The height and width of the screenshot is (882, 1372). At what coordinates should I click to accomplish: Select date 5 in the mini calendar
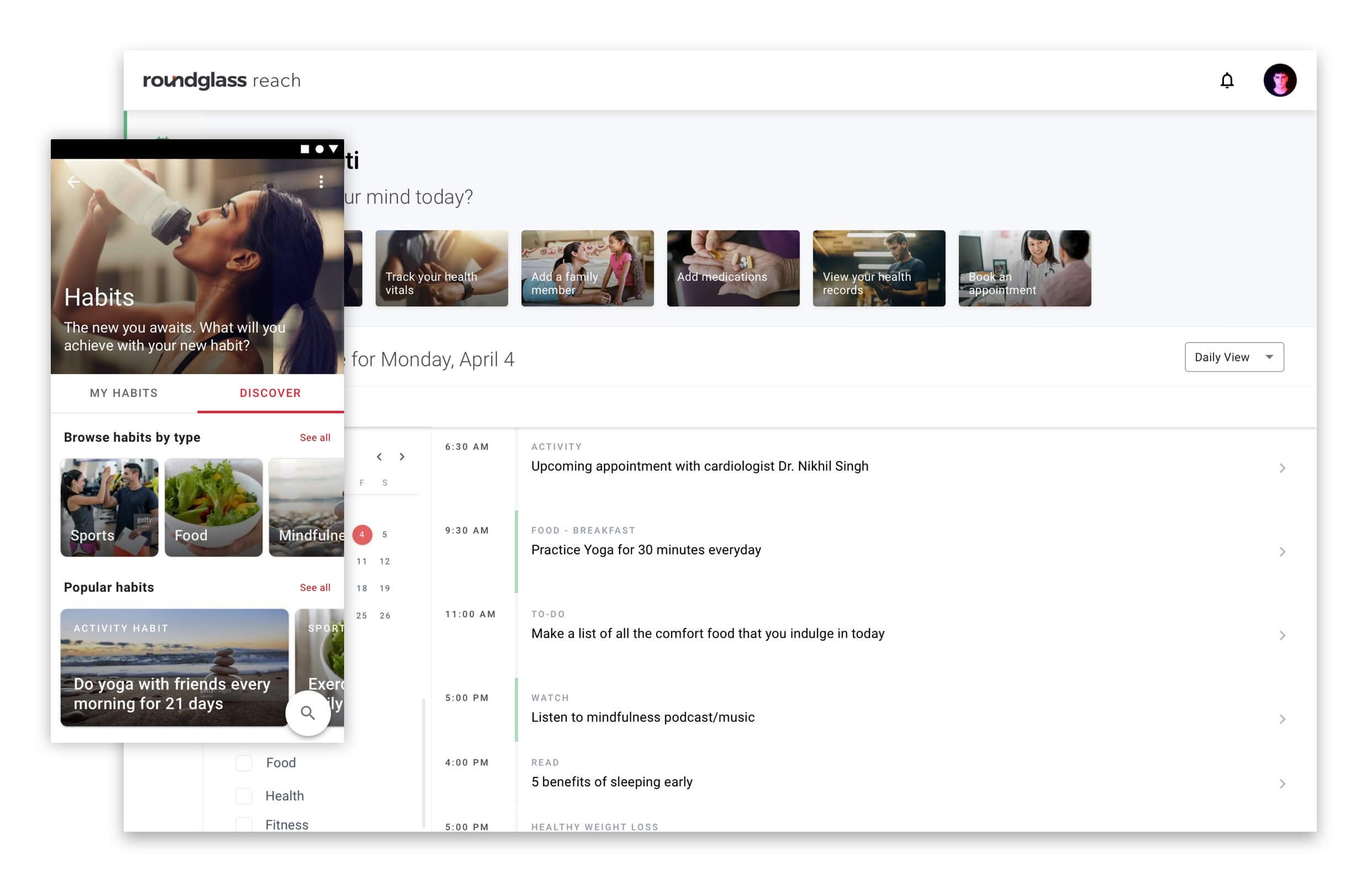tap(384, 534)
